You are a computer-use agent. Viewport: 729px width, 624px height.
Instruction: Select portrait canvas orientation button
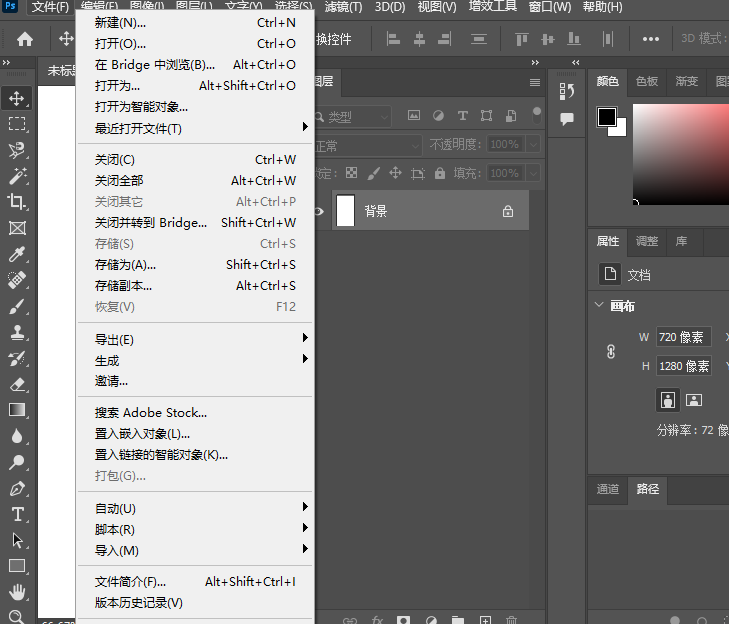[x=668, y=400]
